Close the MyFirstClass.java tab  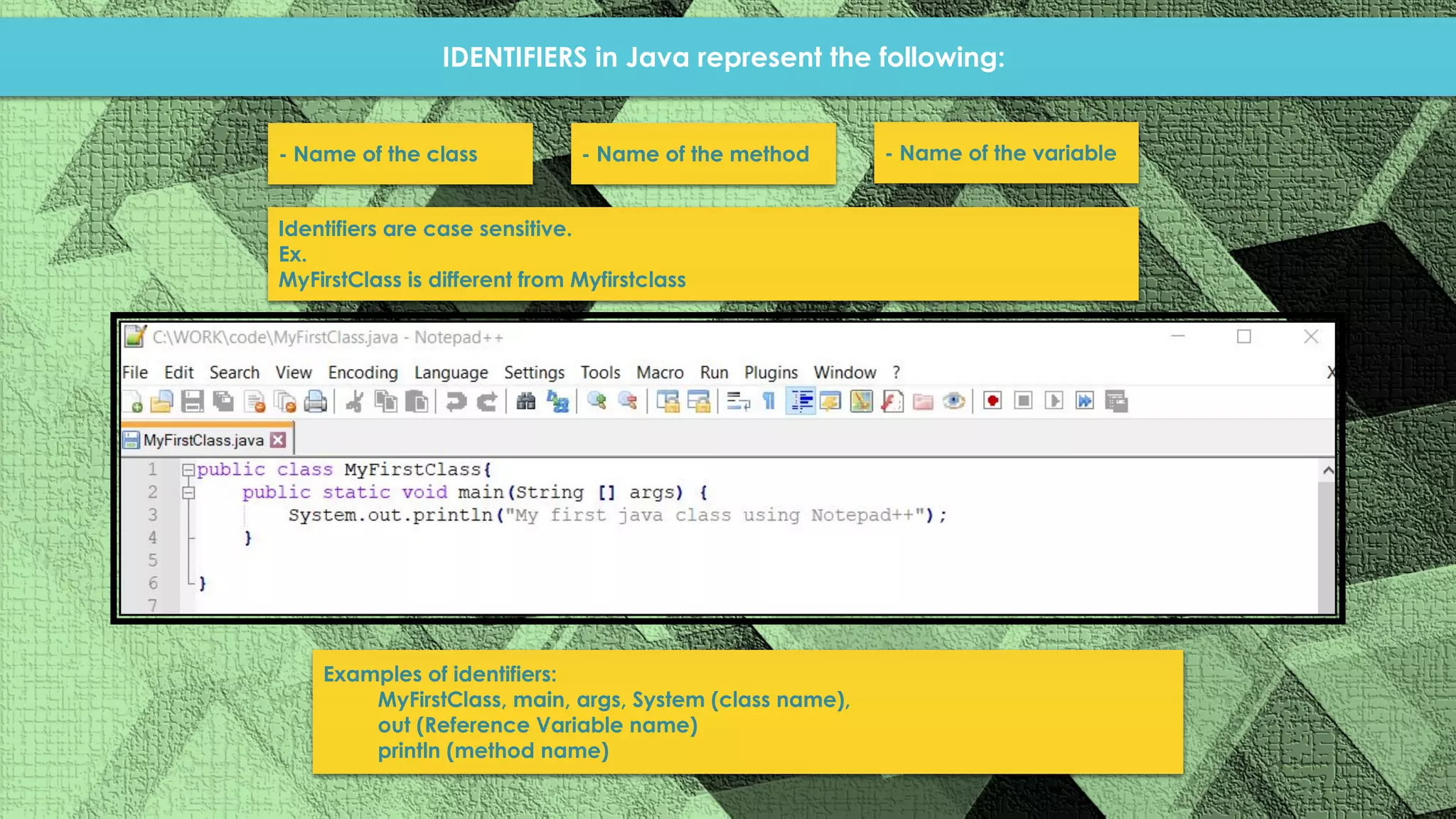279,440
